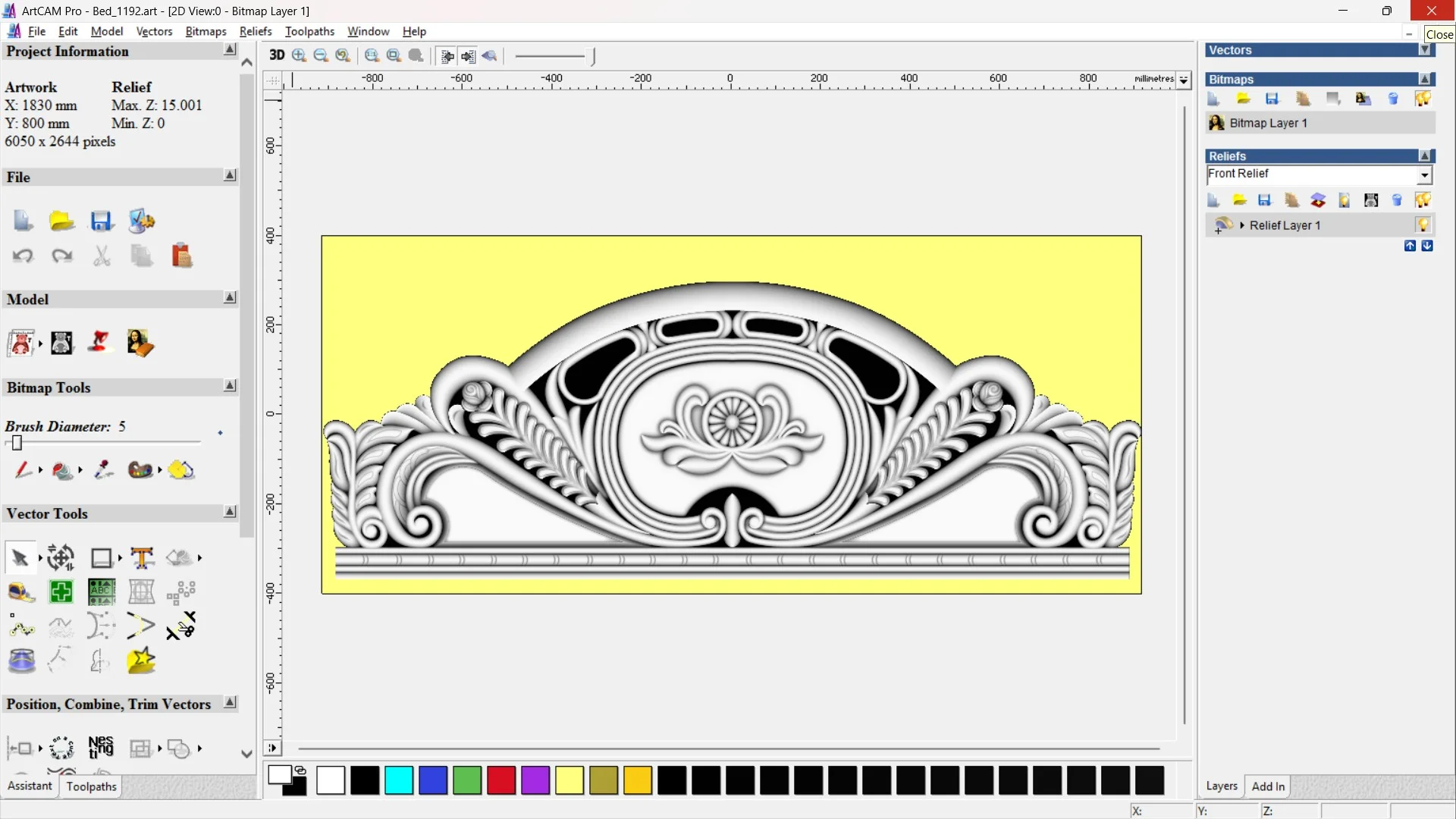Screen dimensions: 1456x819
Task: Click the Merge Relief Layers icon
Action: tap(1318, 200)
